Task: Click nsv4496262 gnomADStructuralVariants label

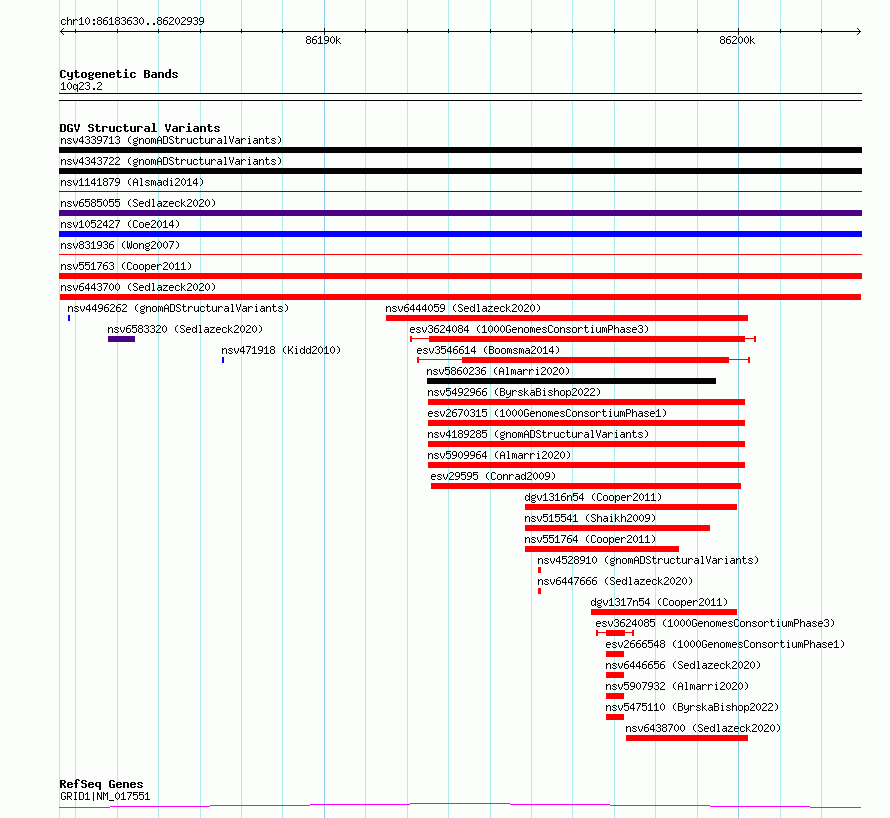Action: click(x=178, y=308)
